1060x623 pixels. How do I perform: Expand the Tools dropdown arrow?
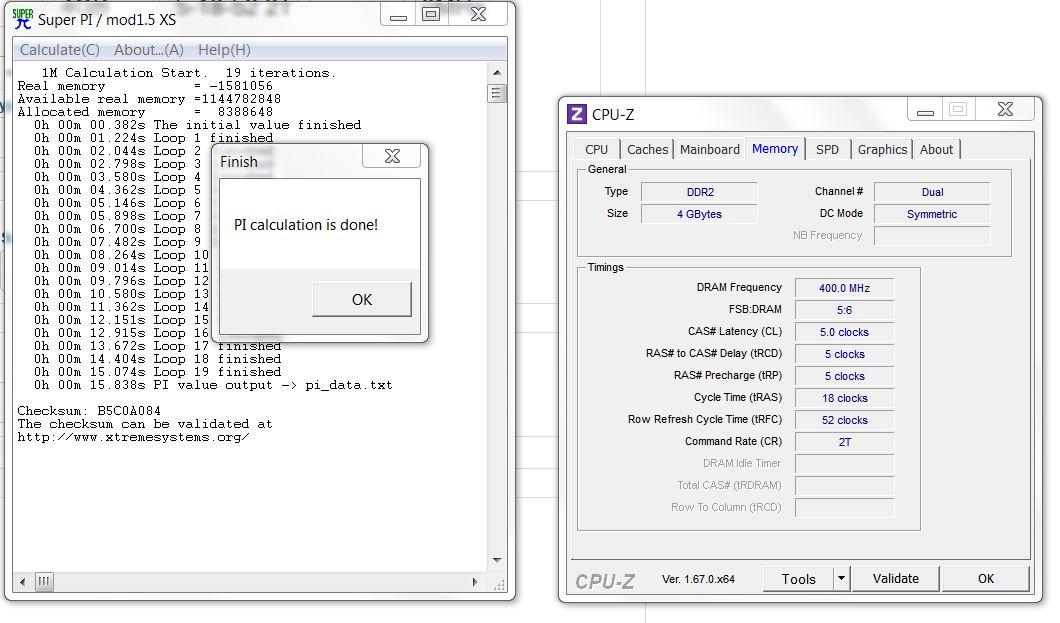(842, 579)
